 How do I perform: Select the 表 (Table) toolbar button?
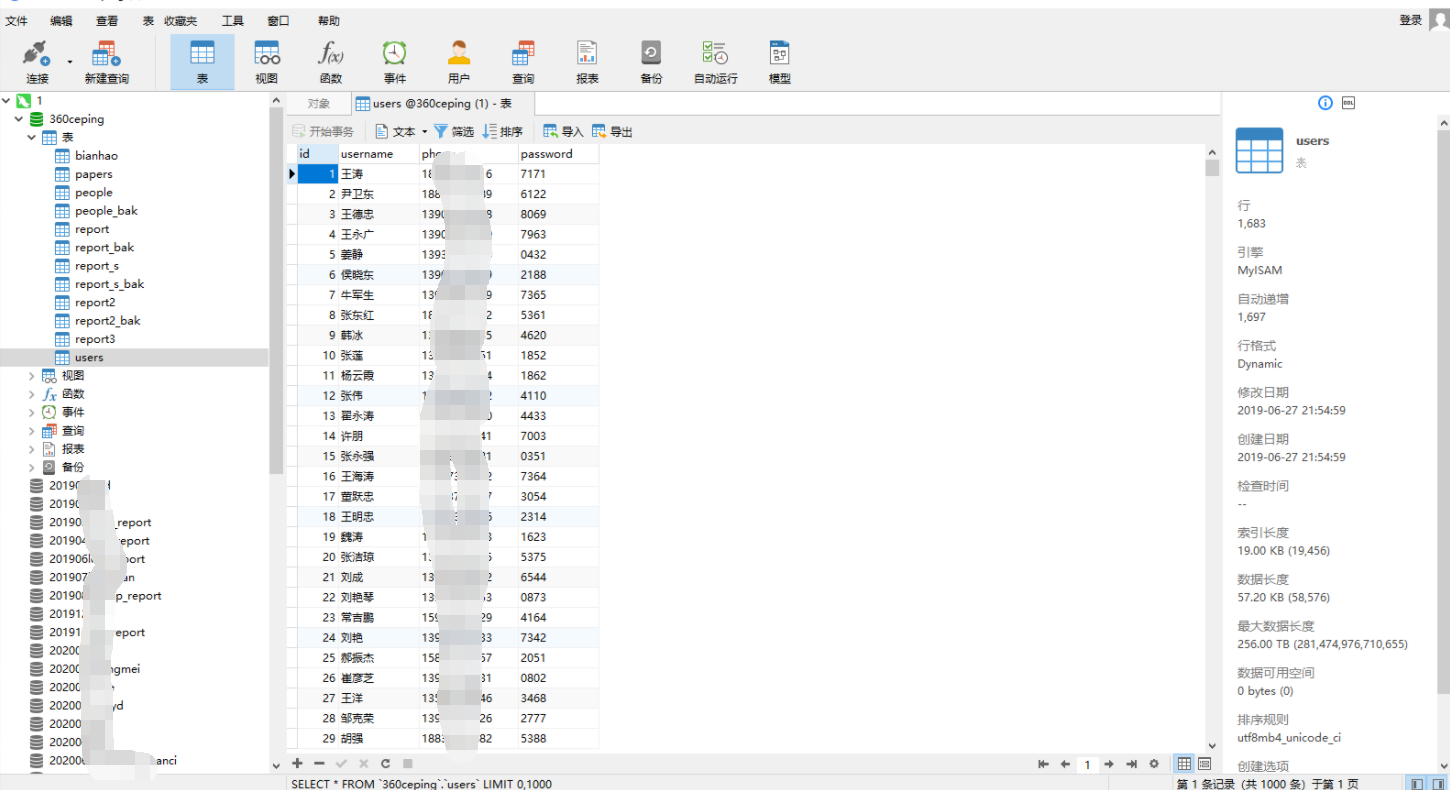[x=202, y=62]
